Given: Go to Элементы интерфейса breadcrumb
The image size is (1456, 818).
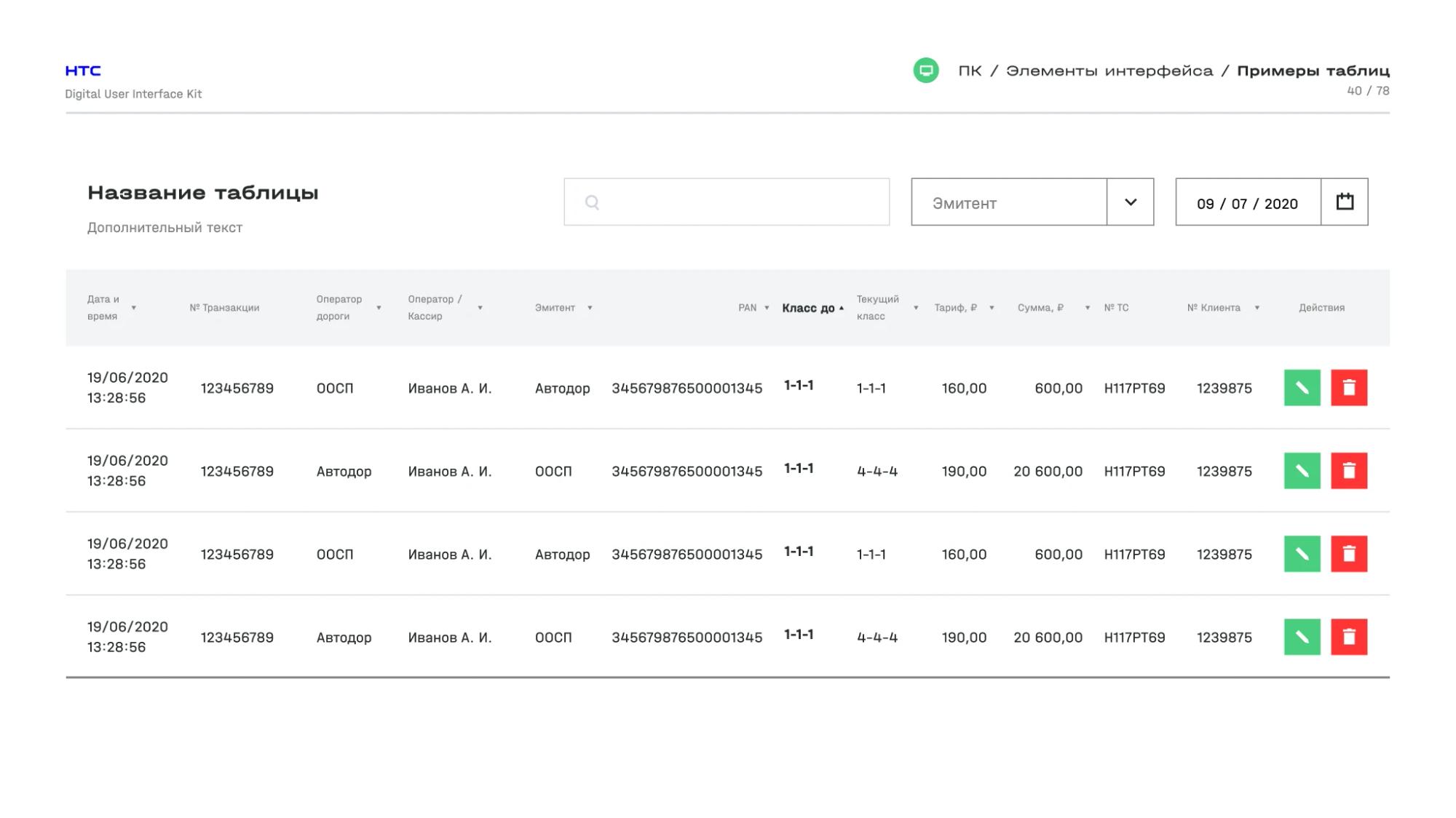Looking at the screenshot, I should pos(1109,71).
